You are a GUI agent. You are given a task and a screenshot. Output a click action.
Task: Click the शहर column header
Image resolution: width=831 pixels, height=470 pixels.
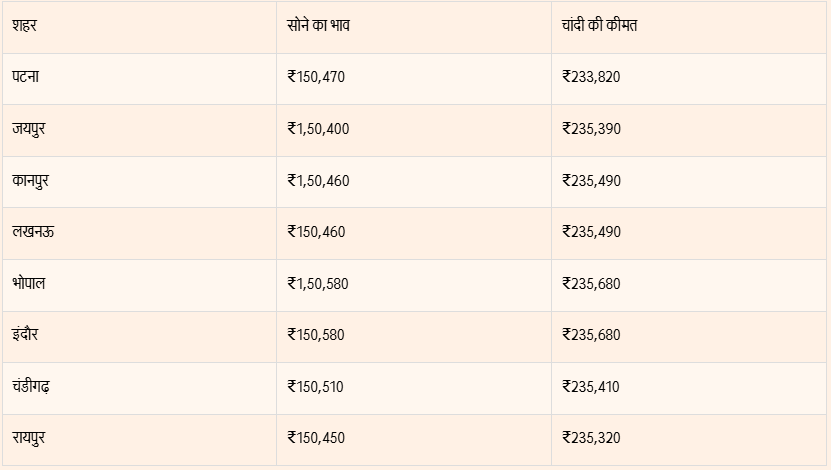click(x=25, y=25)
